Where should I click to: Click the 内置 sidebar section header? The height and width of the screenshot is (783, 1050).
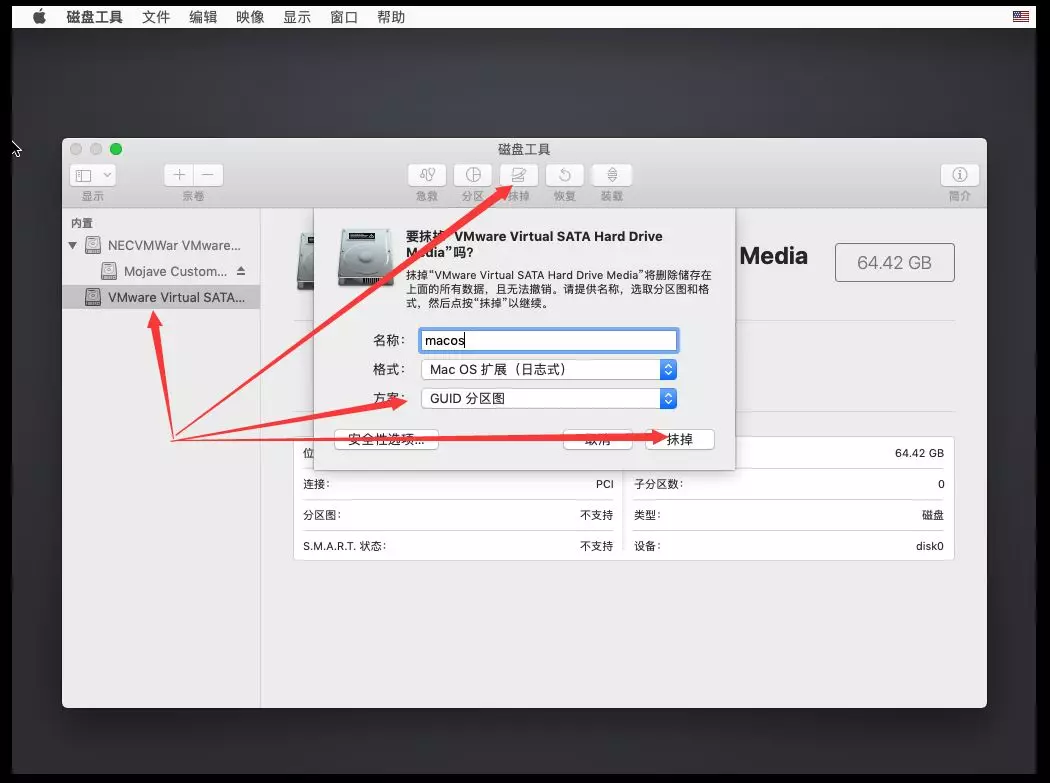[82, 223]
